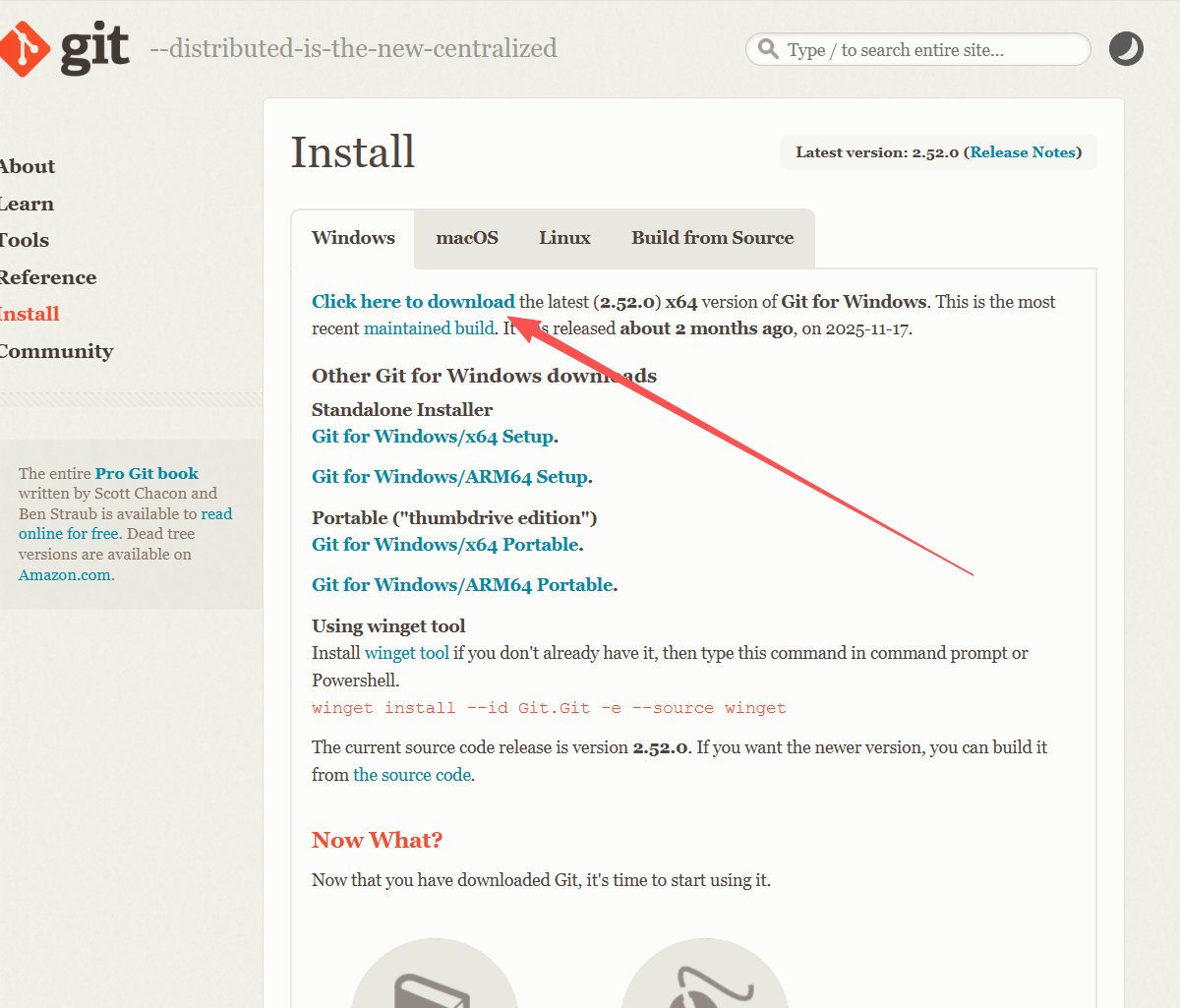Click the 'Using winget tool' heading
Screen dimensions: 1180x1008
388,626
